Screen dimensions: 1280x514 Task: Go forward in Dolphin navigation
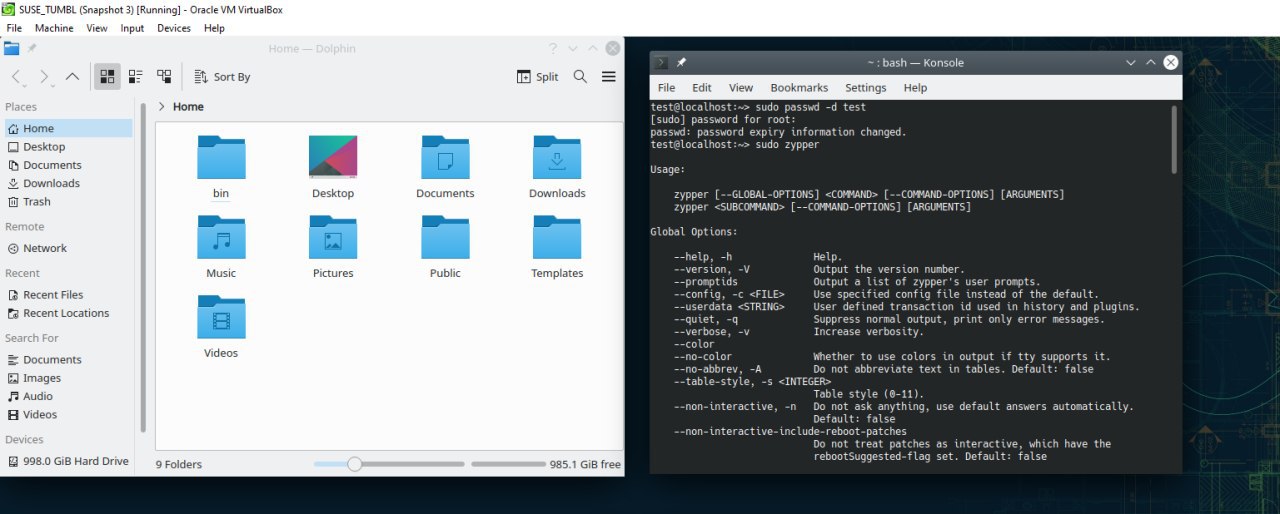[x=45, y=77]
